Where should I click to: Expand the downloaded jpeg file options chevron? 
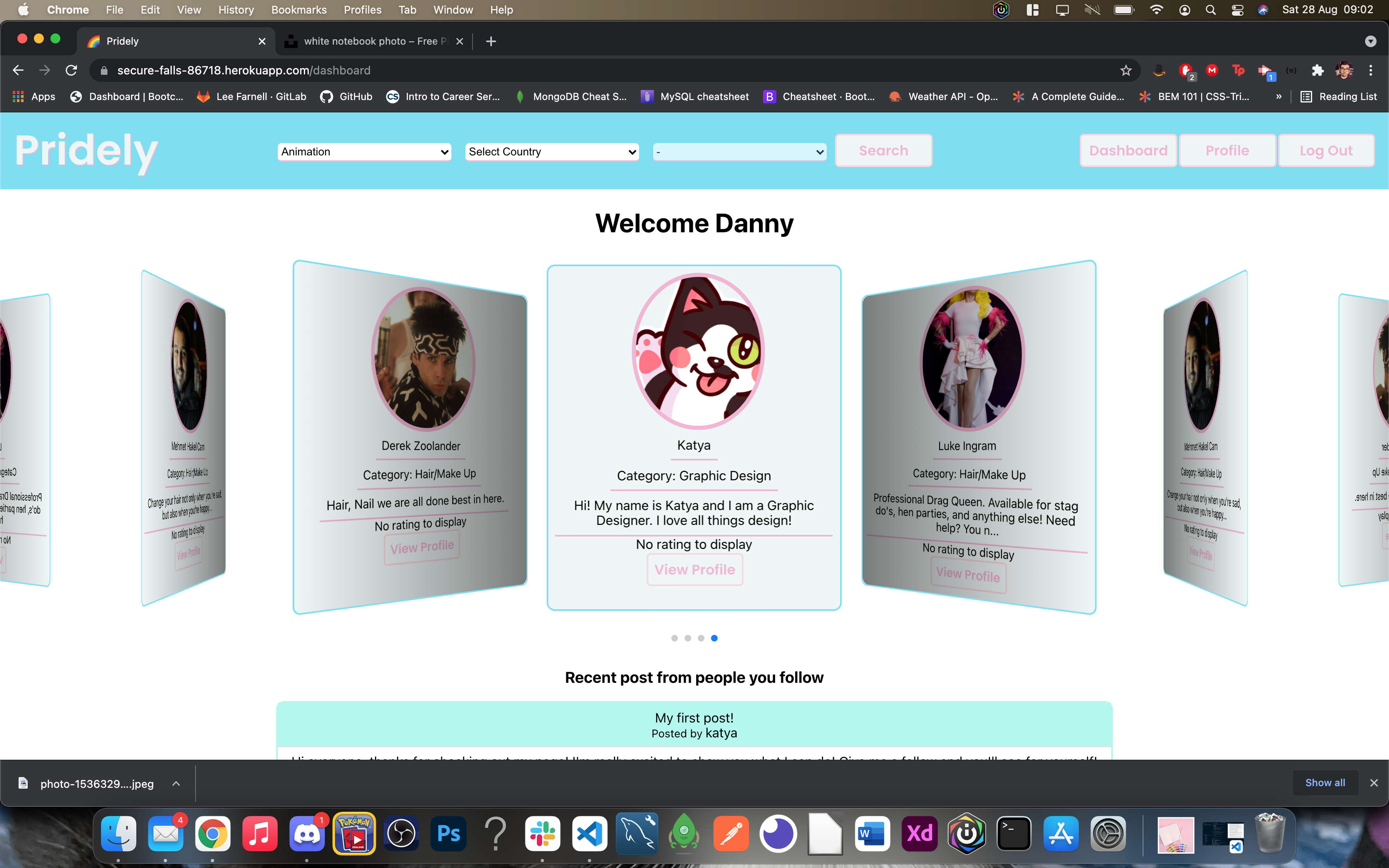[x=176, y=784]
